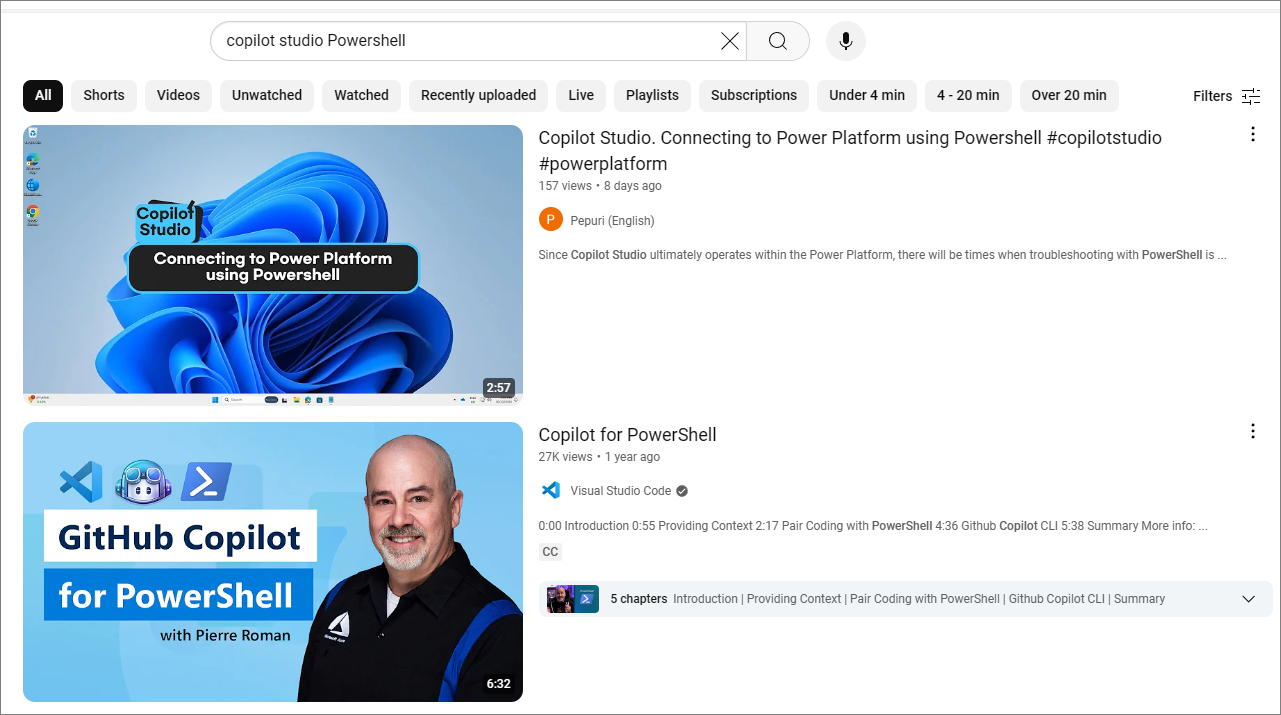The width and height of the screenshot is (1281, 715).
Task: Open options menu for Copilot Studio video
Action: (x=1253, y=134)
